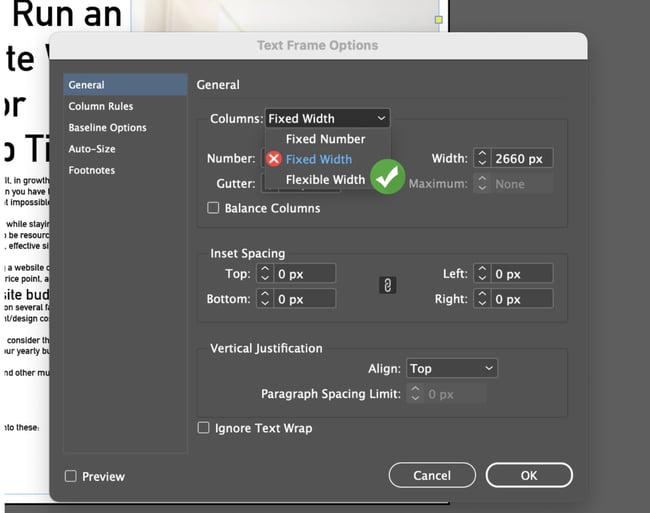Click the Width stepper arrows
Screen dimensions: 650x513
tap(482, 159)
